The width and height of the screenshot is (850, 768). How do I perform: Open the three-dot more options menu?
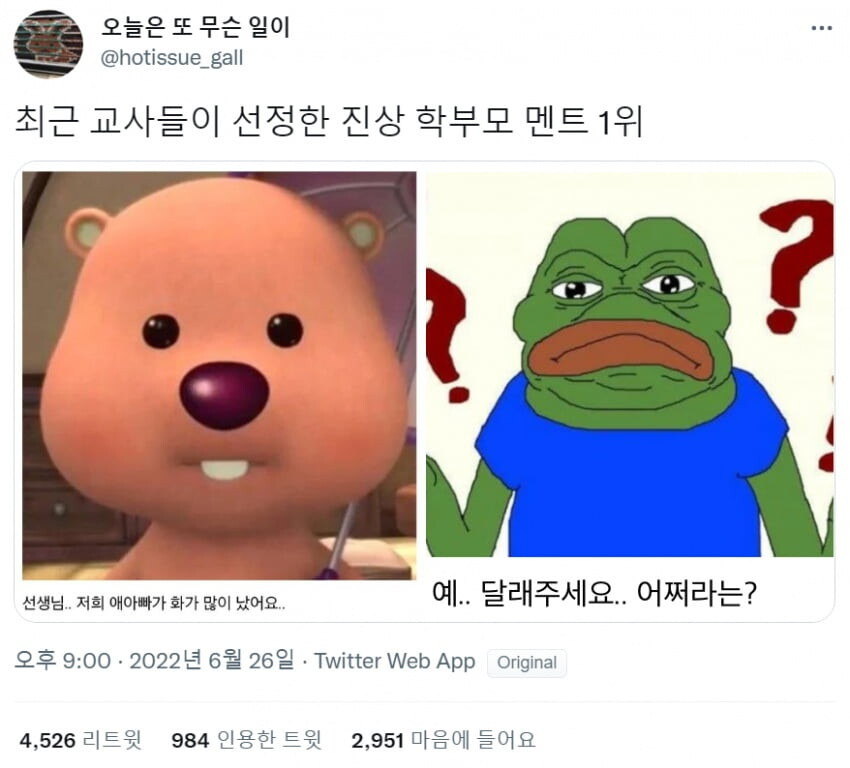tap(821, 28)
